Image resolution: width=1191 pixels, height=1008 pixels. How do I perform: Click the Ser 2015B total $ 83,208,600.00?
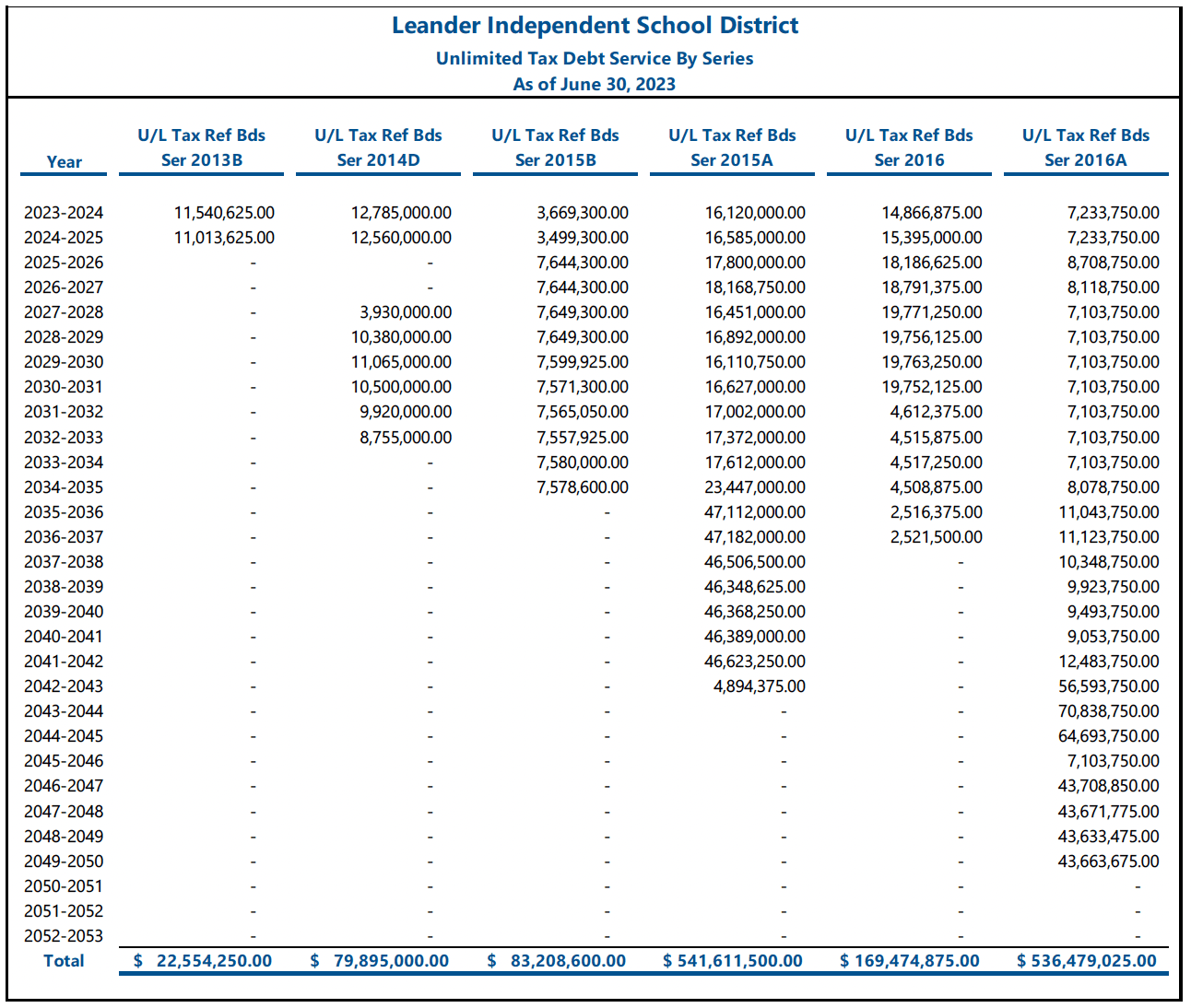pos(557,961)
